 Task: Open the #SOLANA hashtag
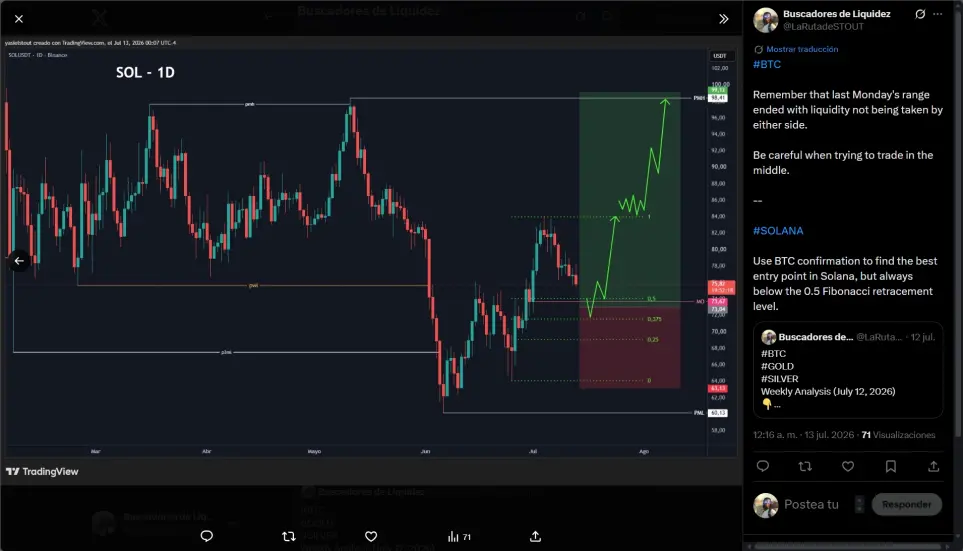click(778, 231)
